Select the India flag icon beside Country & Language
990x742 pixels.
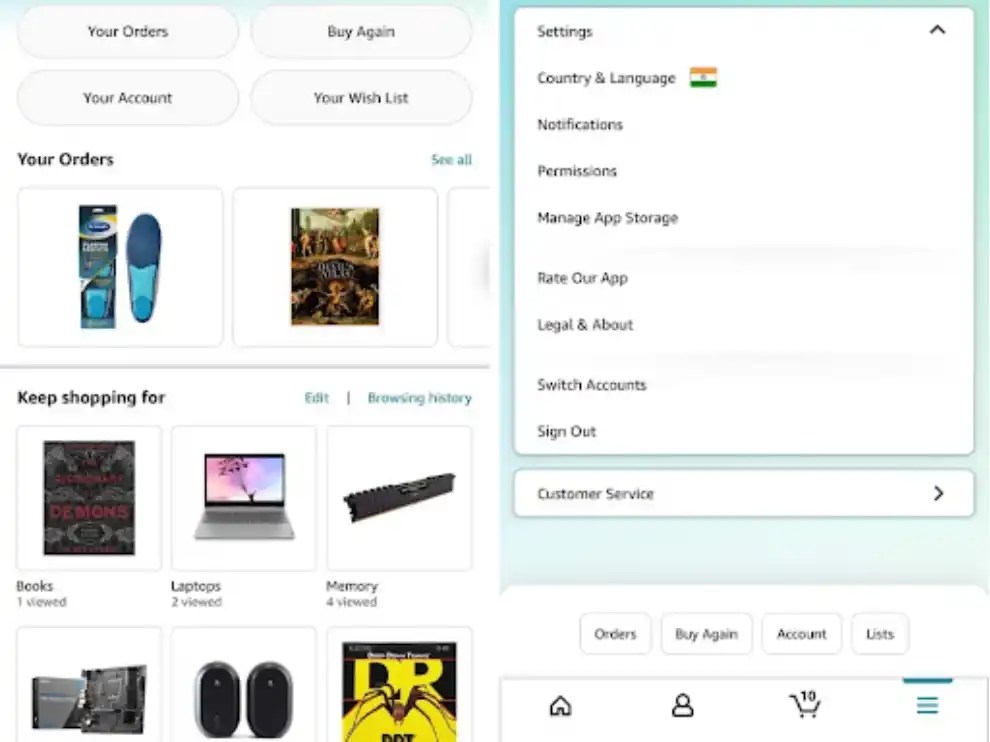703,78
